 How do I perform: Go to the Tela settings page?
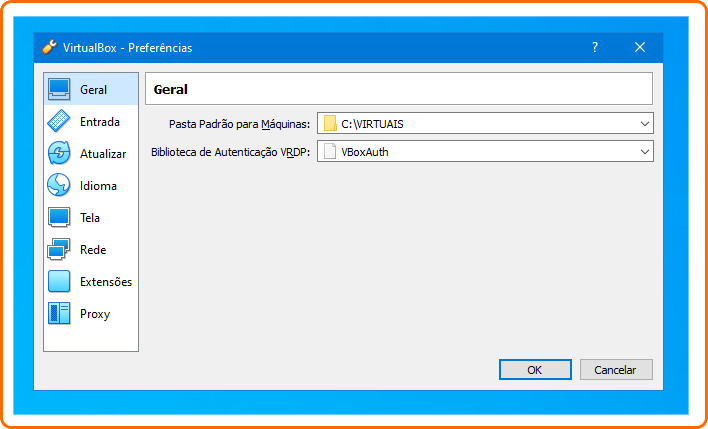(90, 218)
